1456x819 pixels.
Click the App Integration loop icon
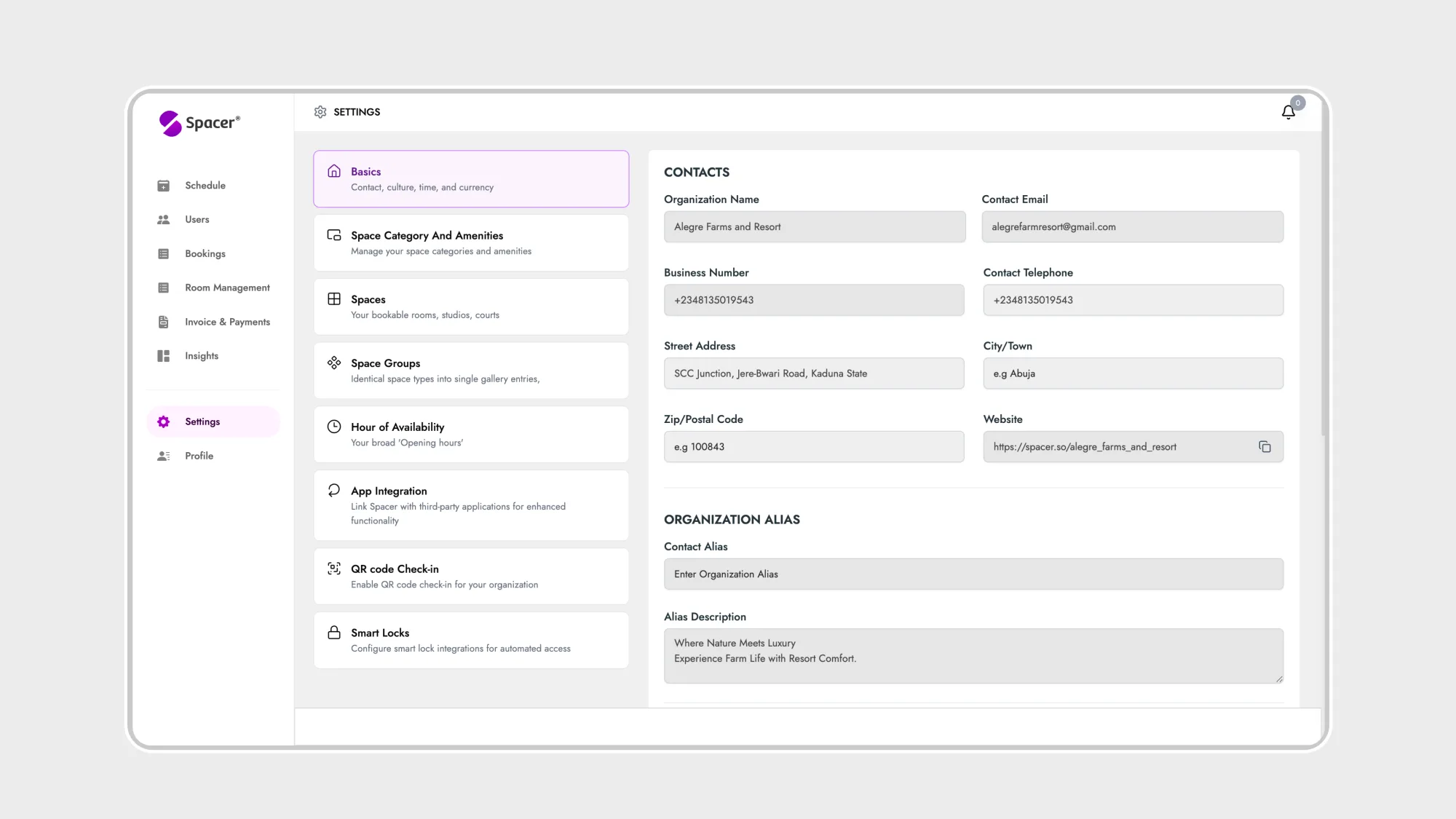(x=334, y=491)
